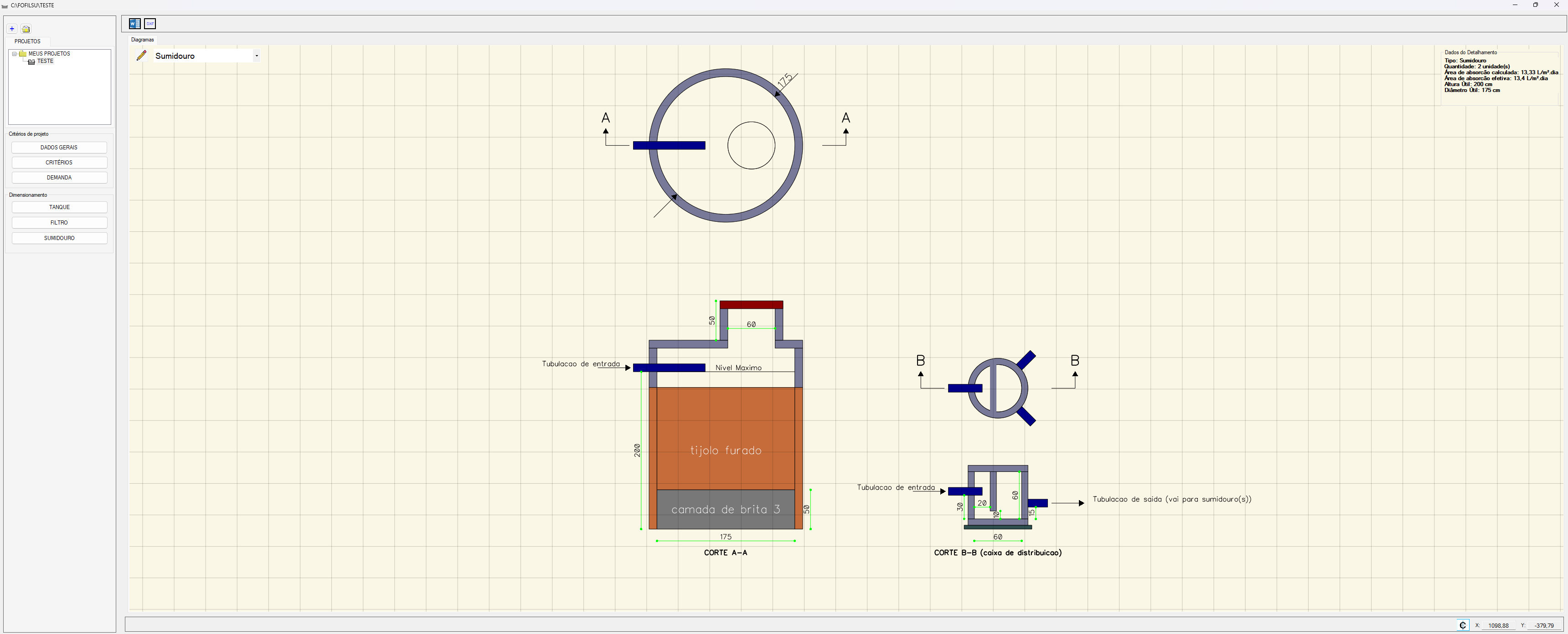
Task: Click 'Altura Útil: 200 cm' text
Action: tap(1468, 84)
